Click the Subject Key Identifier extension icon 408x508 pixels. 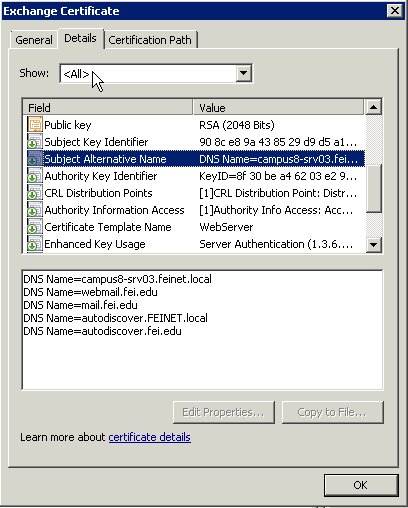[35, 142]
